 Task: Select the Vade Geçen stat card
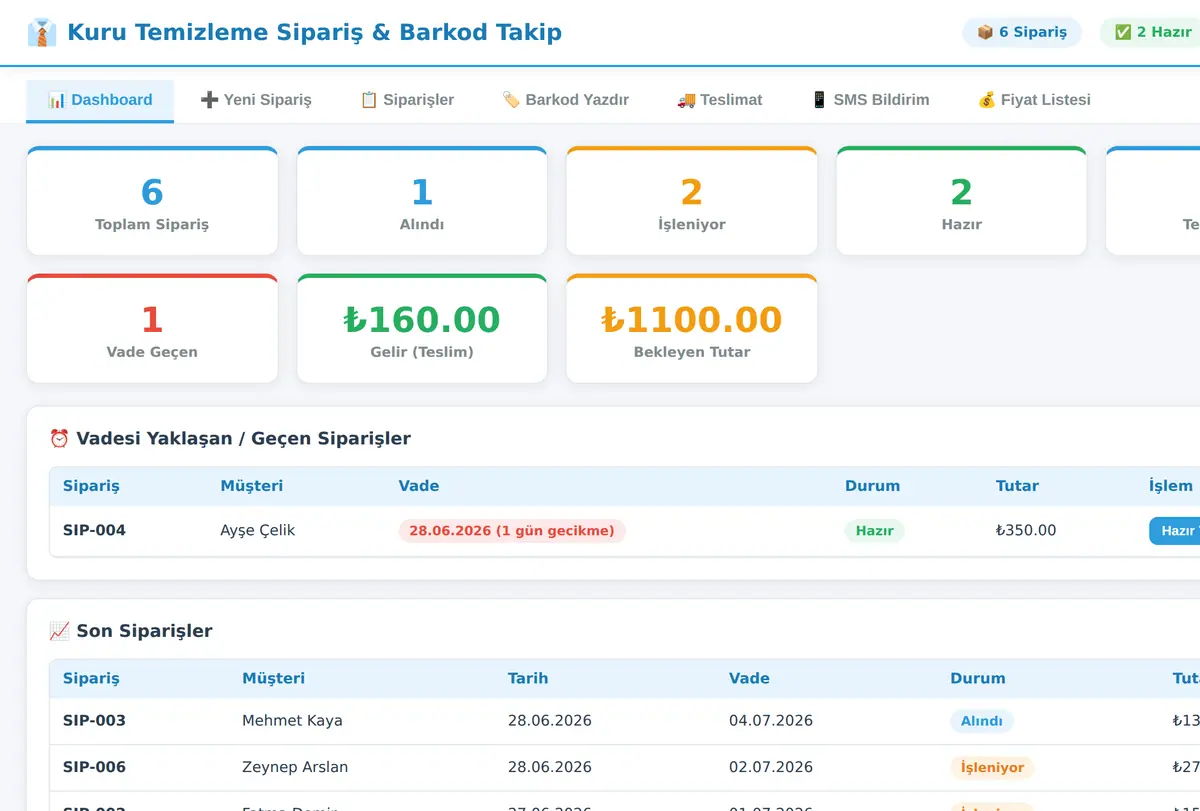[152, 329]
